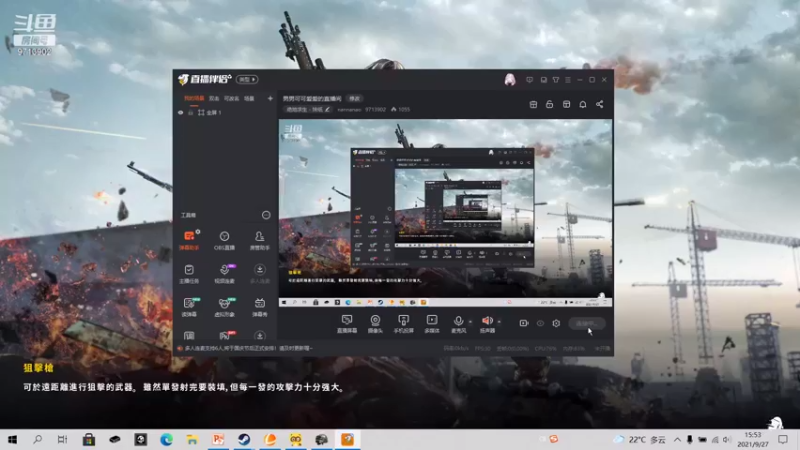Select the first orange scene tab
Image resolution: width=800 pixels, height=450 pixels.
tap(194, 98)
